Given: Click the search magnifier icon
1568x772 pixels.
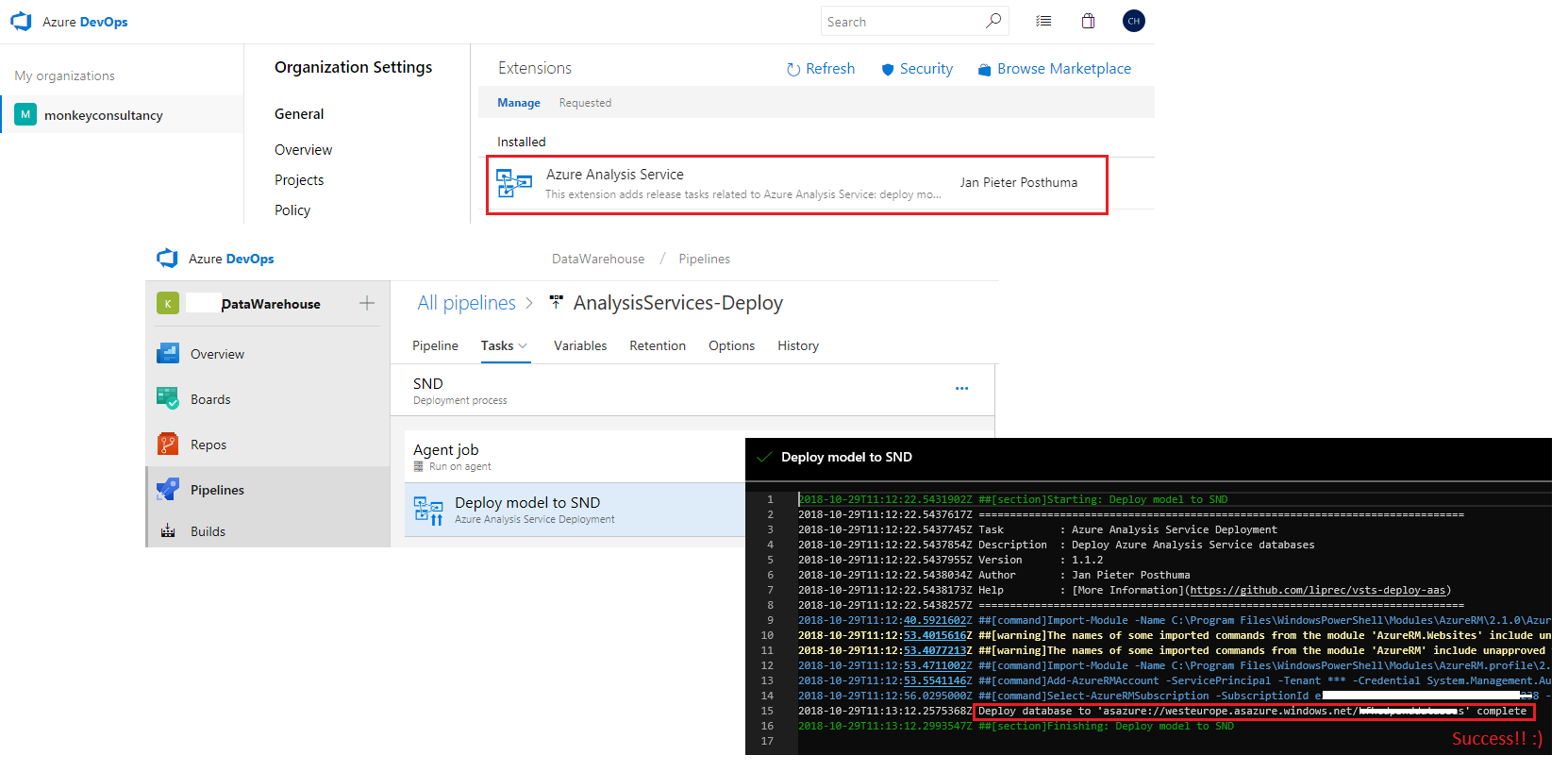Looking at the screenshot, I should click(993, 21).
